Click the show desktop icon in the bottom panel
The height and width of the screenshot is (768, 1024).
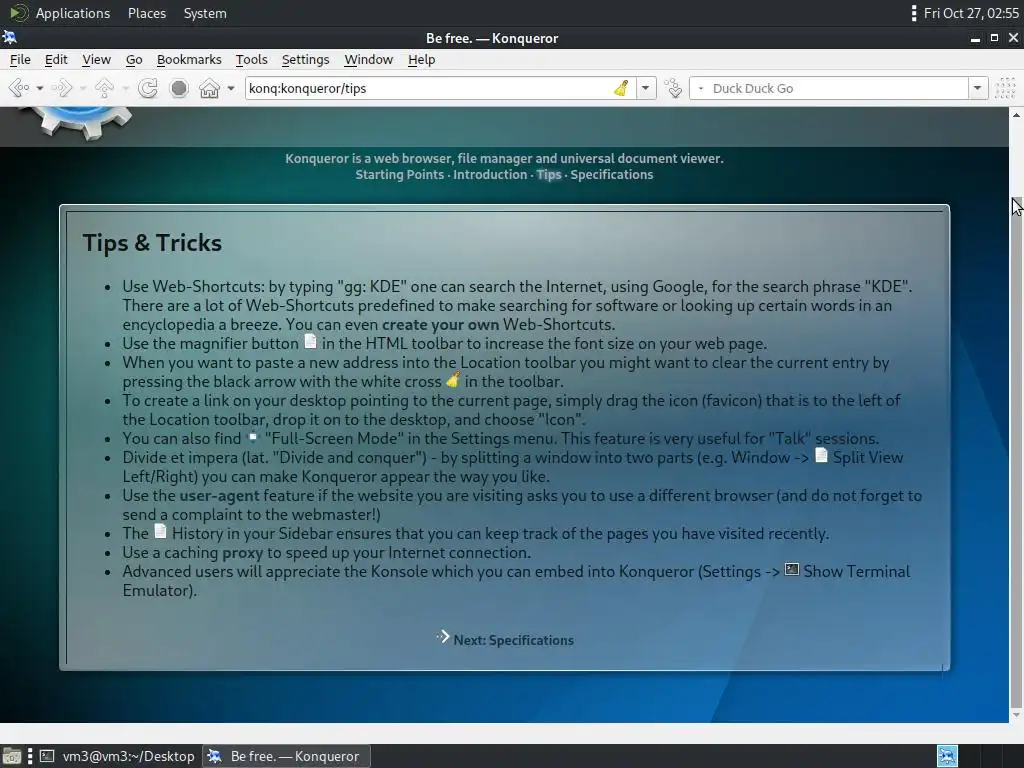click(x=12, y=756)
